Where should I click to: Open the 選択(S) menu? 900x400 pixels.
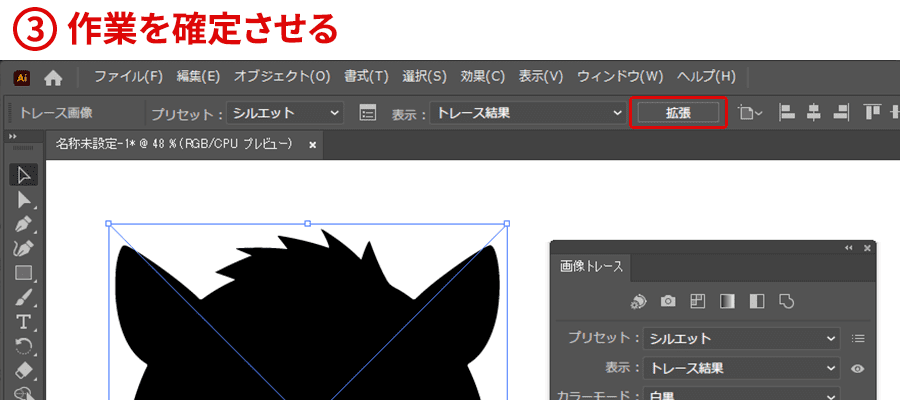pyautogui.click(x=424, y=76)
